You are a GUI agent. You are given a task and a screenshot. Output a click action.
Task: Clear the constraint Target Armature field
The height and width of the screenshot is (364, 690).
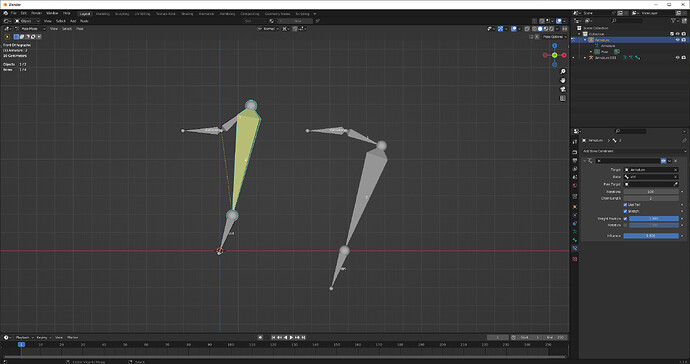[x=675, y=170]
